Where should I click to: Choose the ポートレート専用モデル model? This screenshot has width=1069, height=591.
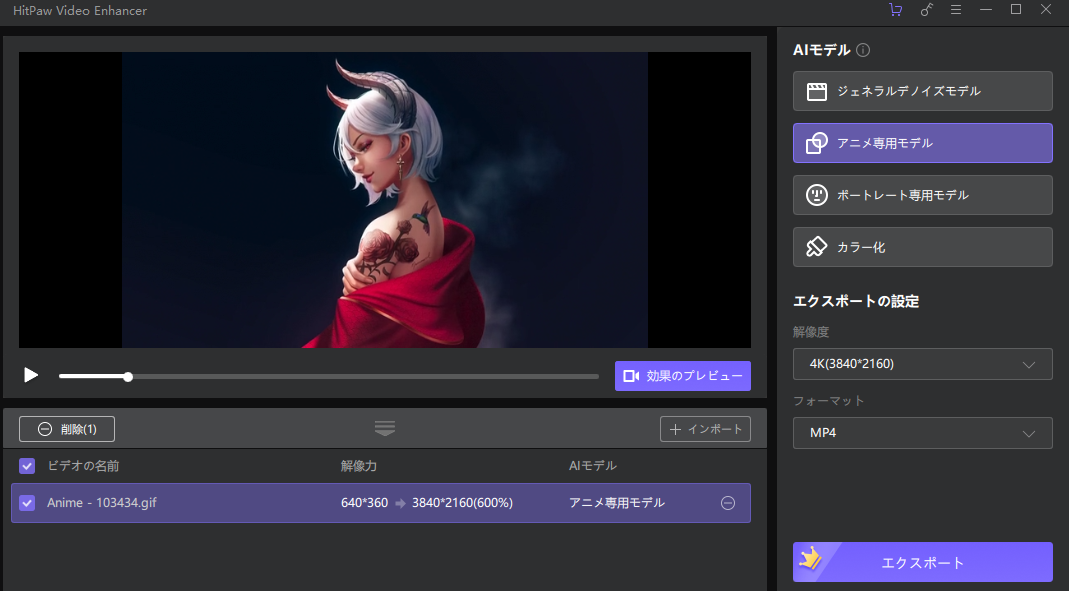point(922,195)
